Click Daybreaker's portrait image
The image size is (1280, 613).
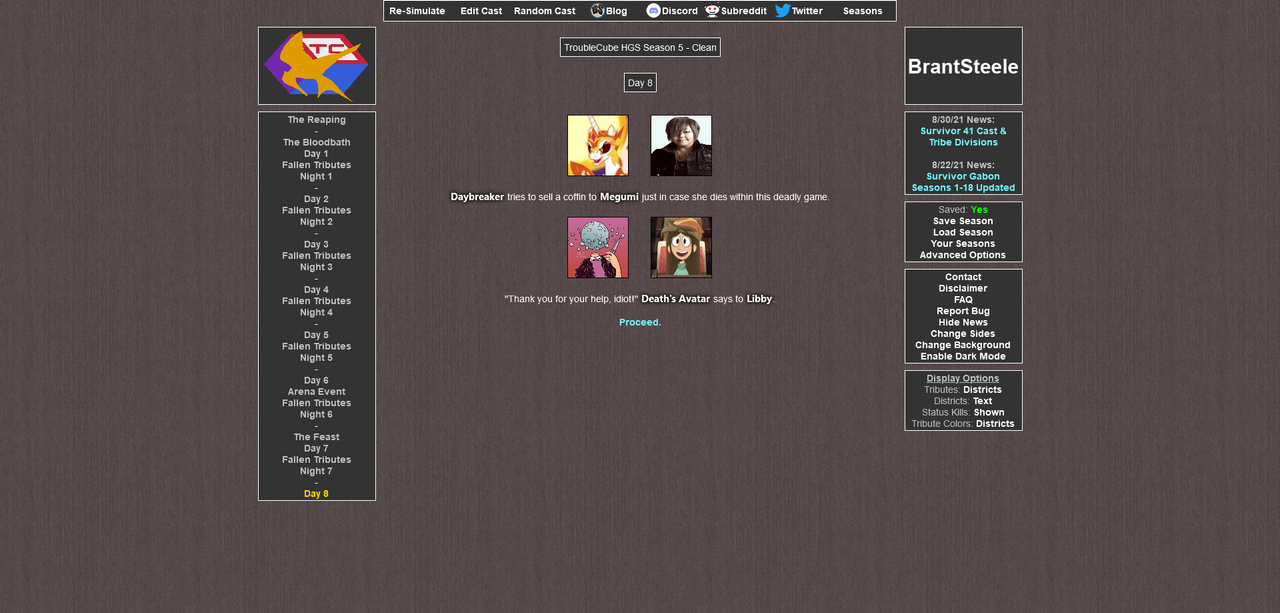click(x=598, y=146)
